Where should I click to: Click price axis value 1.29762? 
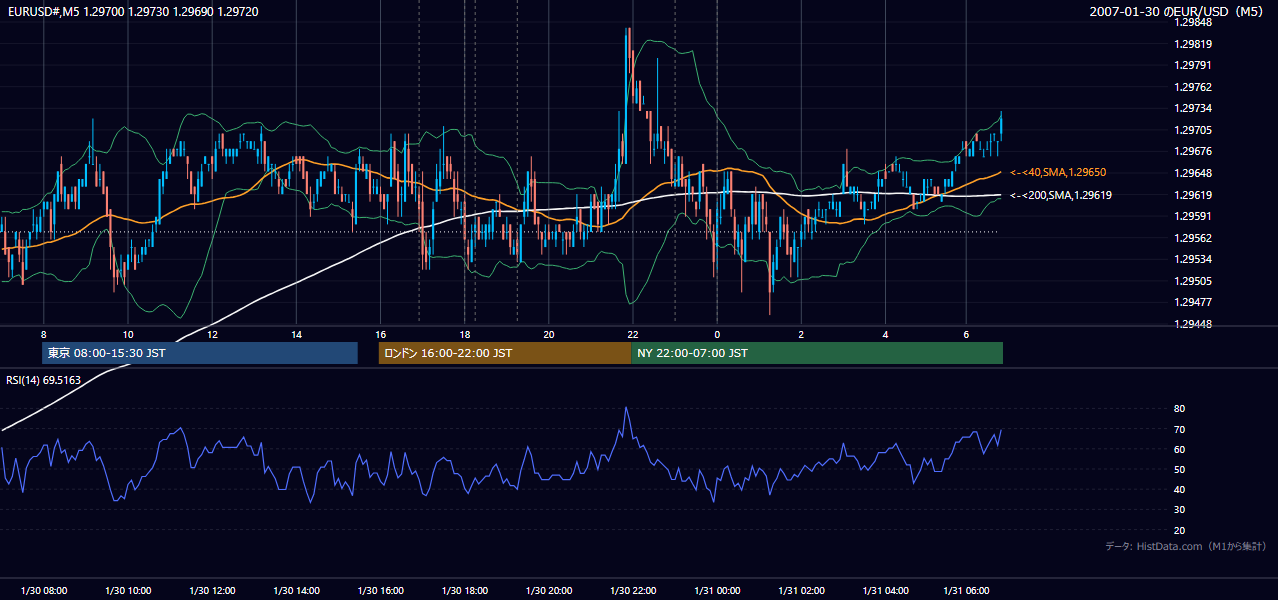pos(1193,87)
